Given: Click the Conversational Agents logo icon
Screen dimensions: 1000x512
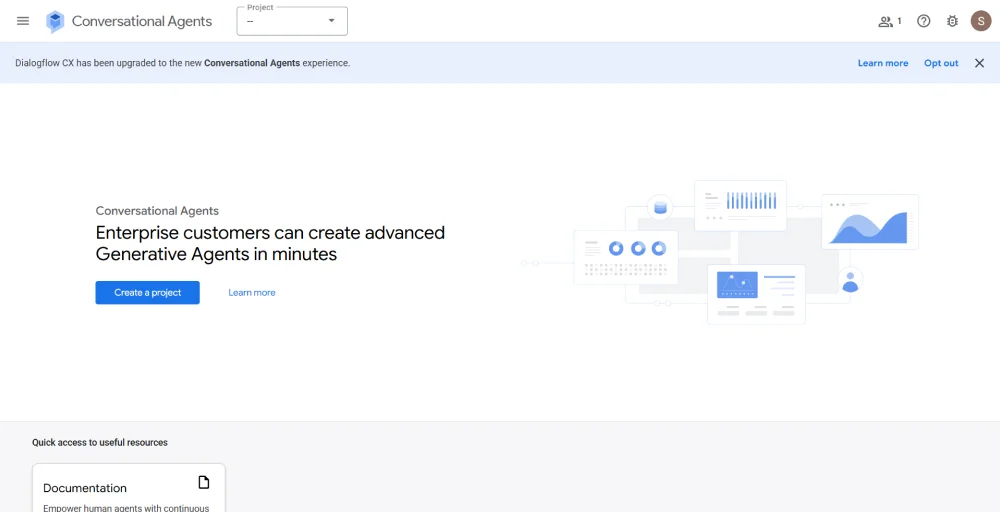Looking at the screenshot, I should pos(55,21).
